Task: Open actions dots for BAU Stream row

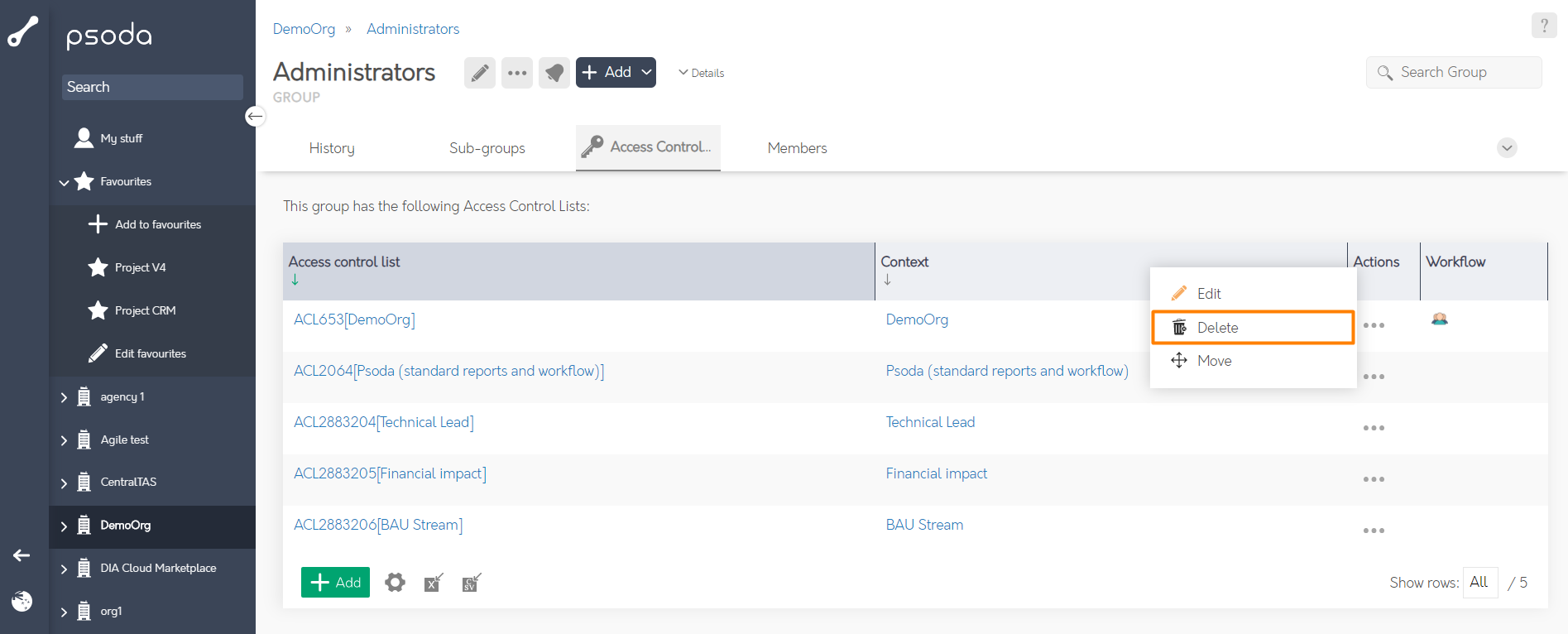Action: click(x=1374, y=531)
